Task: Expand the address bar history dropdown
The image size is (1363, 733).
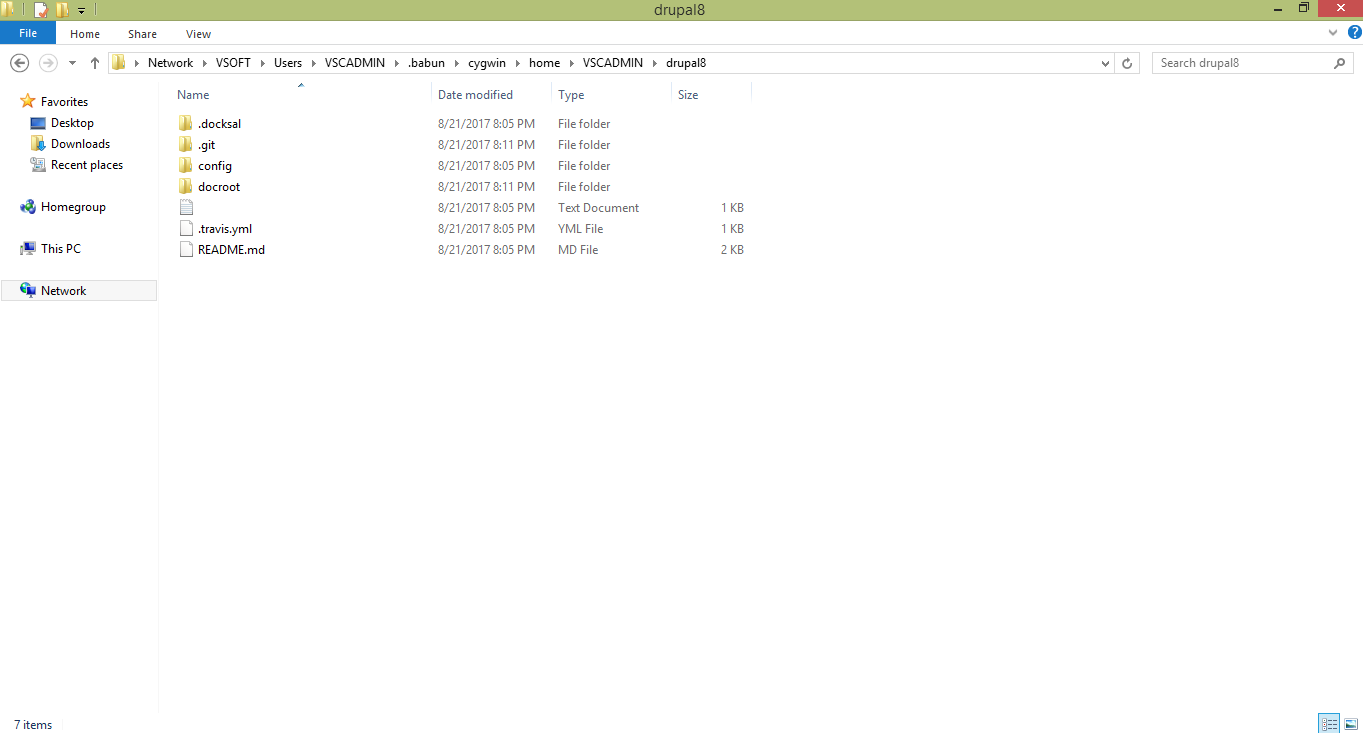Action: tap(1105, 62)
